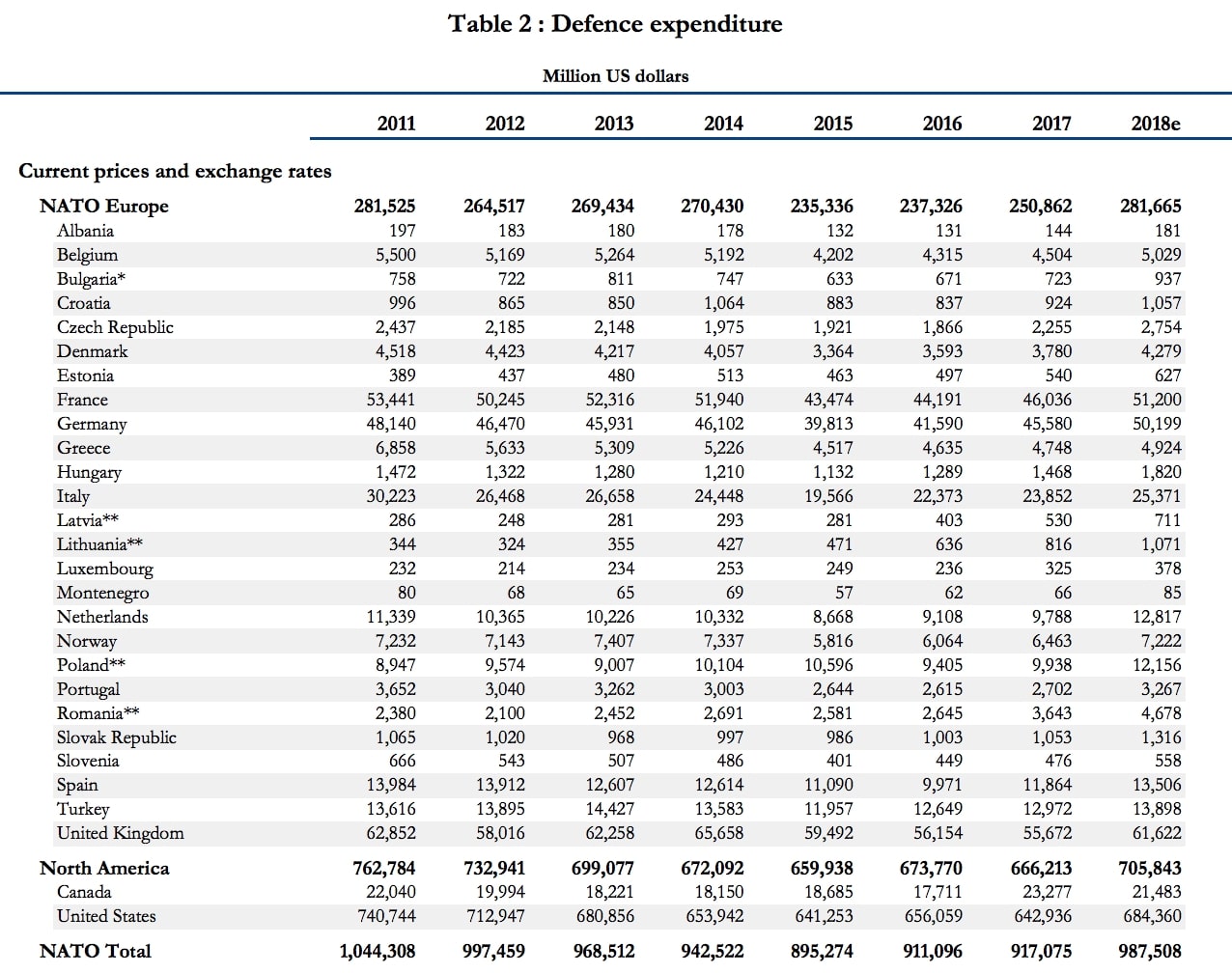Click the Greece row label

tap(83, 448)
